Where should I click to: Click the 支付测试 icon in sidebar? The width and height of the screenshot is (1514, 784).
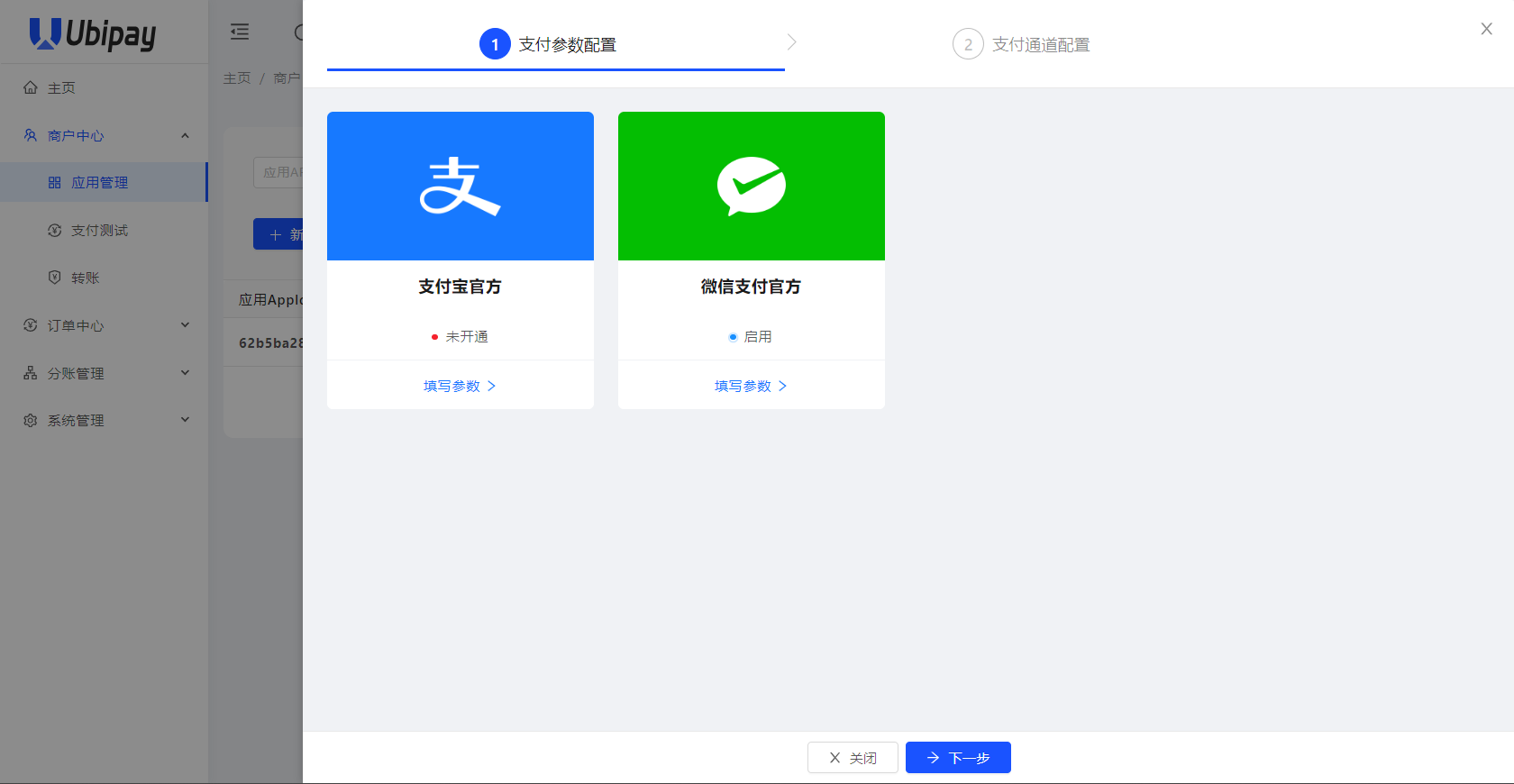[x=55, y=231]
